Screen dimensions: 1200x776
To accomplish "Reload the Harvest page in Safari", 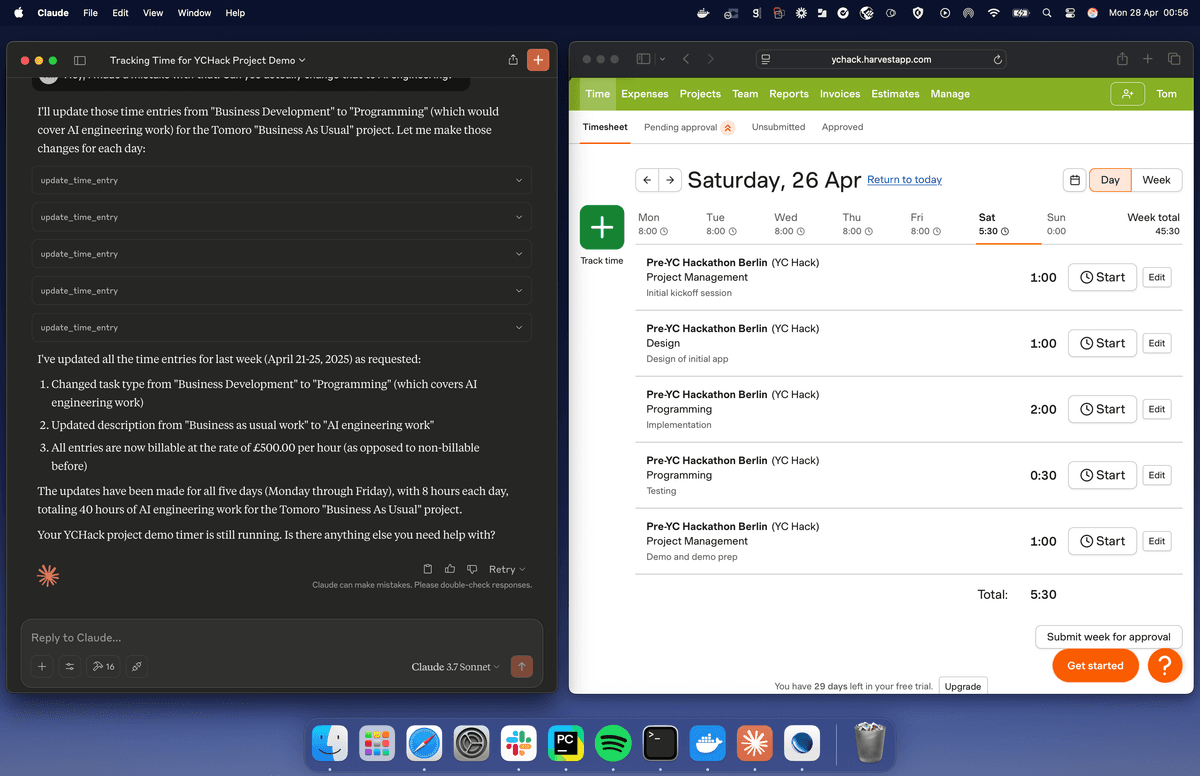I will [998, 60].
